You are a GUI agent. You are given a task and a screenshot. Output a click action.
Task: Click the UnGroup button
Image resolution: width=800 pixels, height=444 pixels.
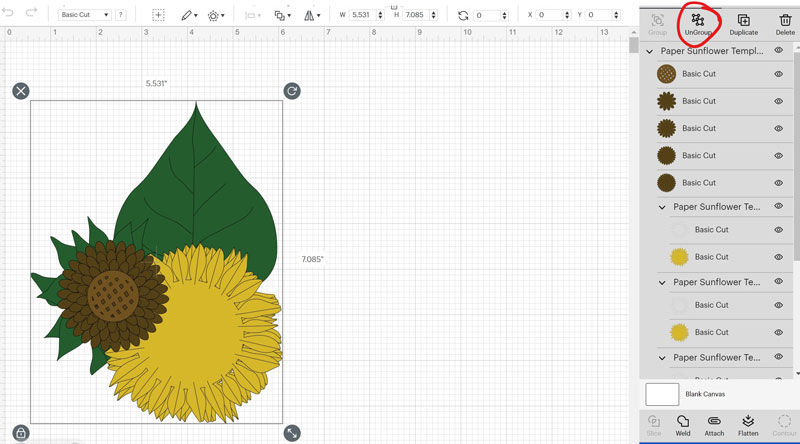(x=697, y=24)
